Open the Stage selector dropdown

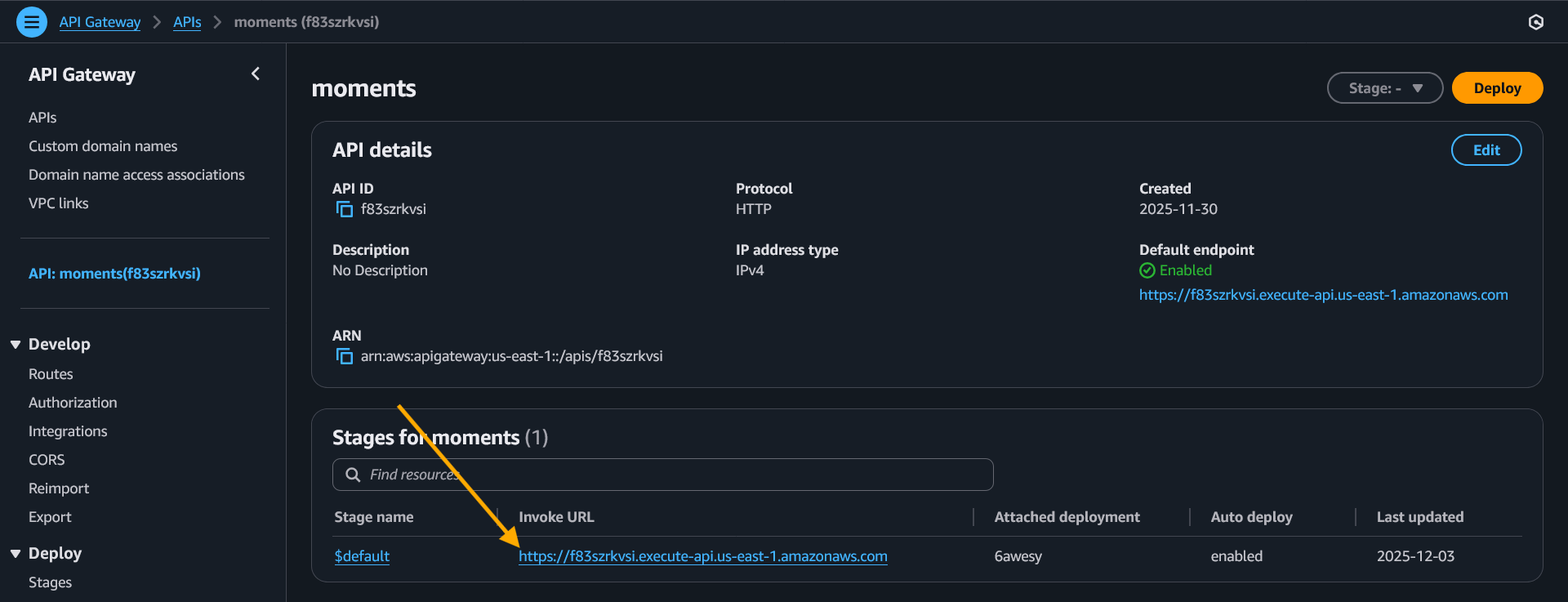1384,88
